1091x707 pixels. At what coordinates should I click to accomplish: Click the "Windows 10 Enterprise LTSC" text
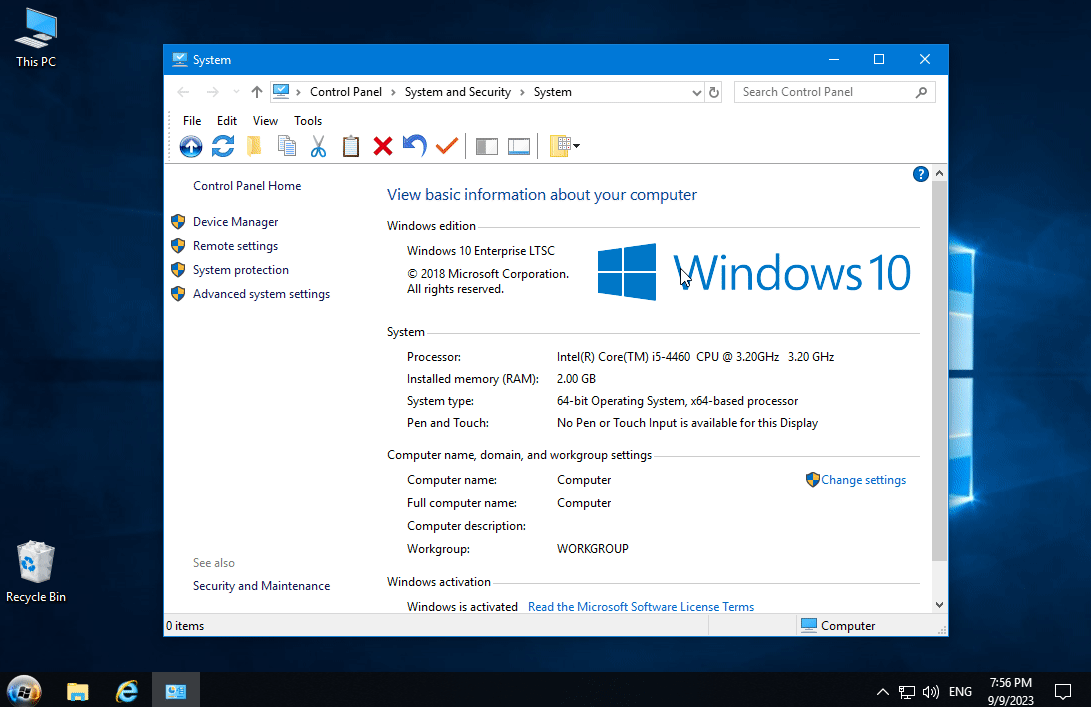(x=481, y=251)
